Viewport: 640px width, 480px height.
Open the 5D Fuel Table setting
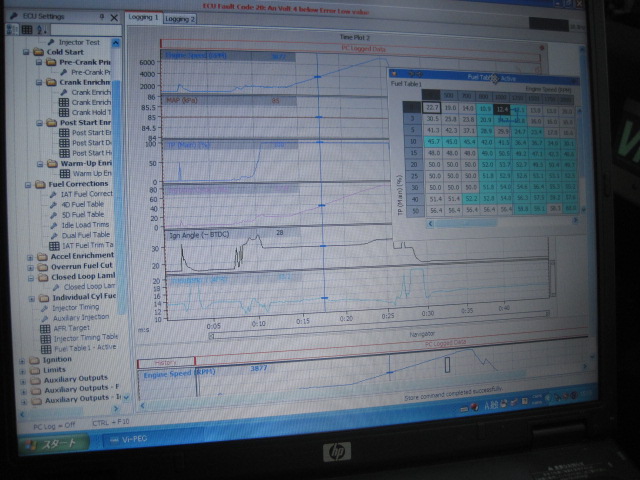[x=77, y=214]
